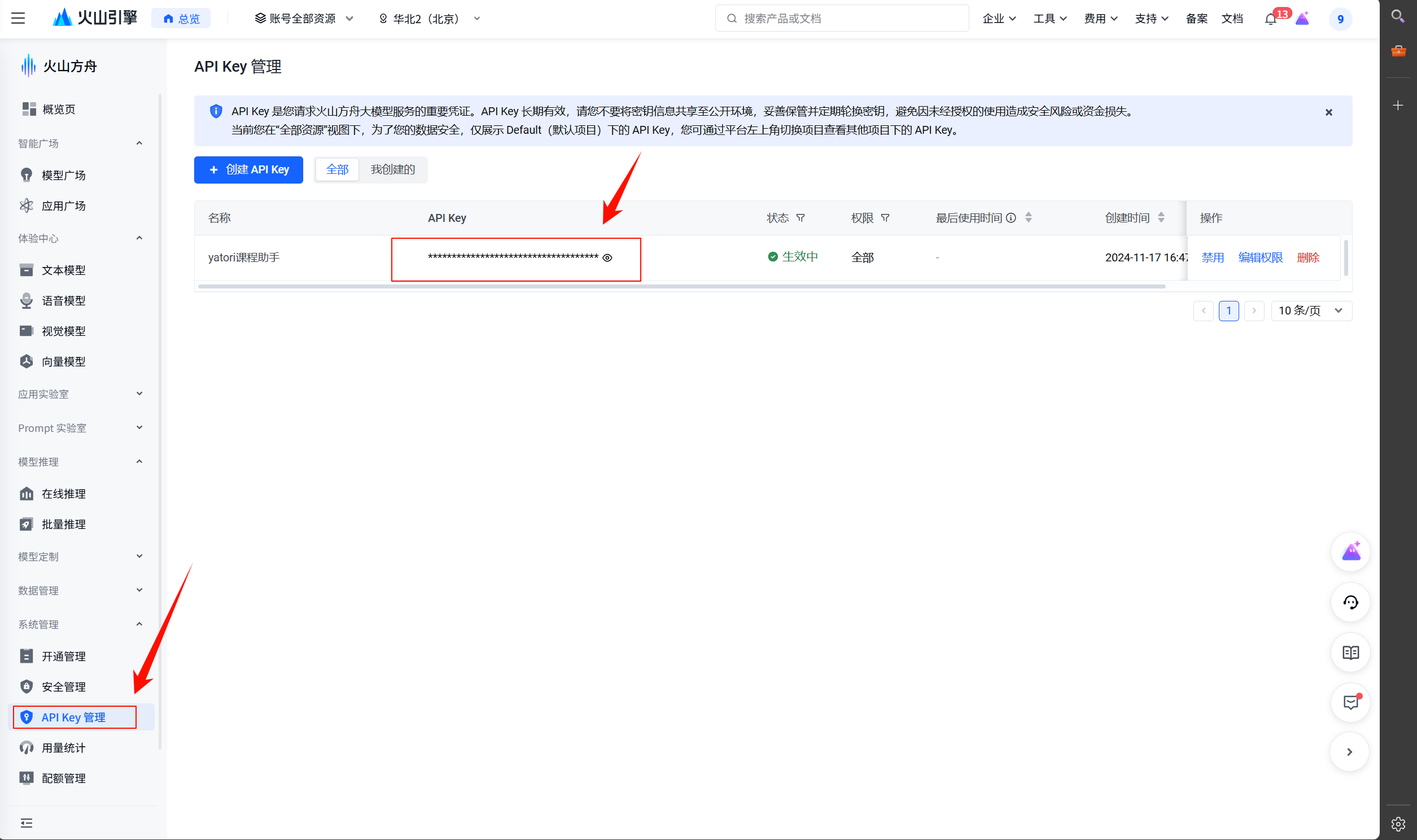Open the 10 条/页 page size dropdown

[1311, 310]
